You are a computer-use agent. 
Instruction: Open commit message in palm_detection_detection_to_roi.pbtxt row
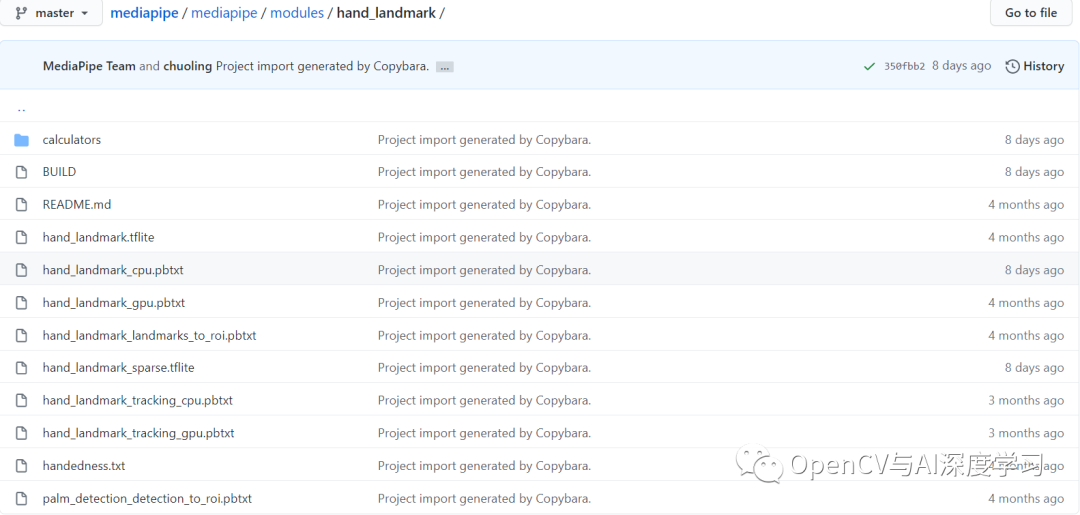point(484,499)
